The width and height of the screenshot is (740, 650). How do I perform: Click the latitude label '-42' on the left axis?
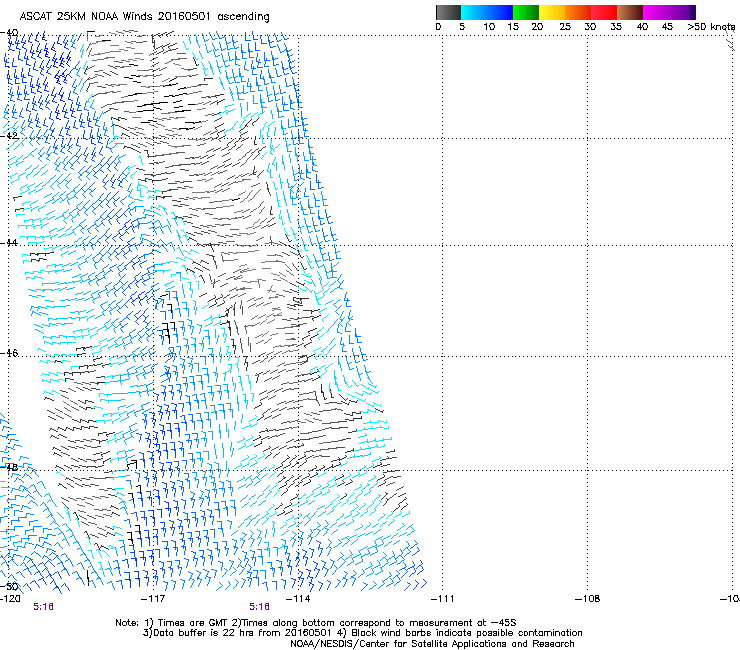pos(9,135)
